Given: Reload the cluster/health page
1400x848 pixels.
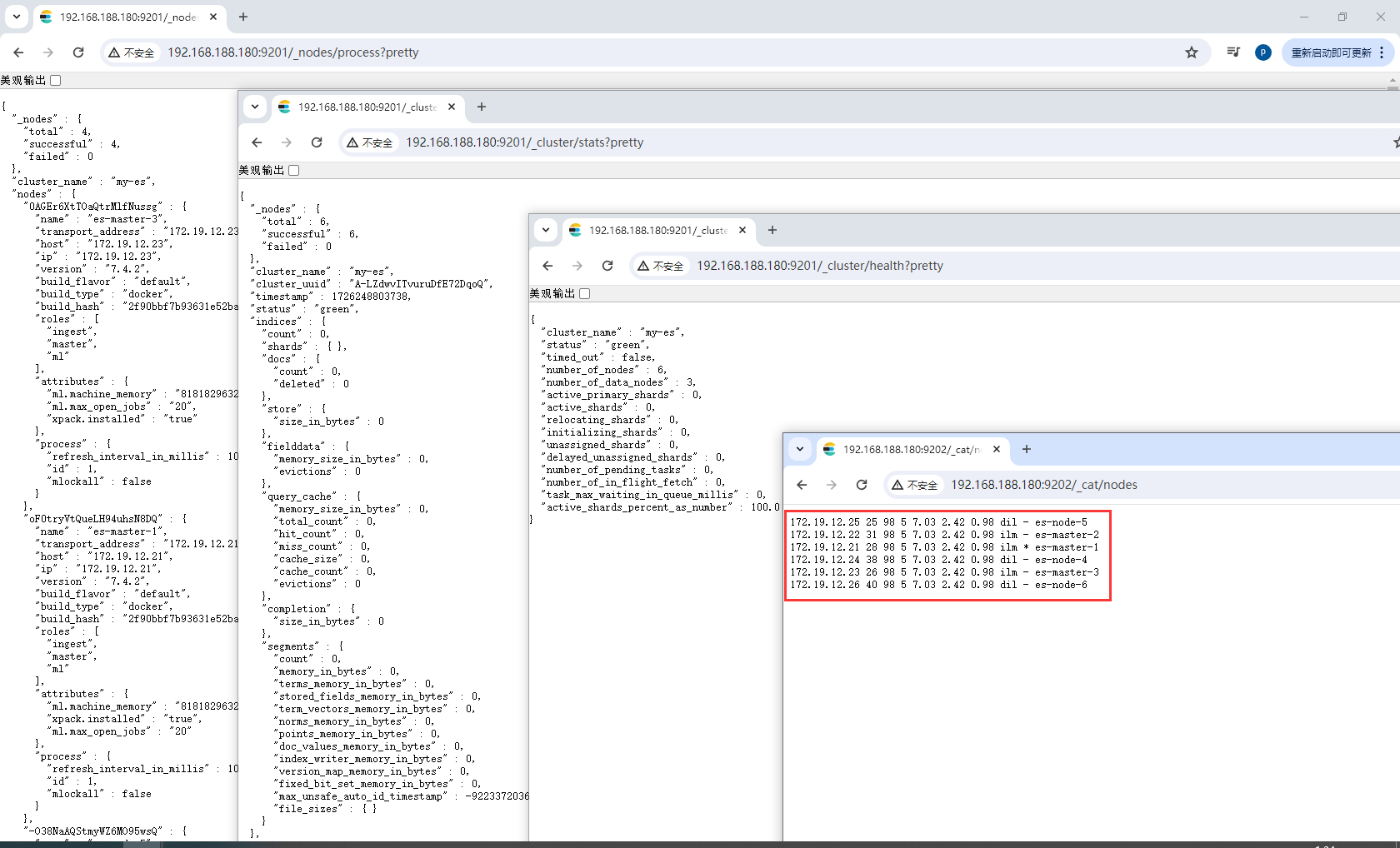Looking at the screenshot, I should point(607,266).
